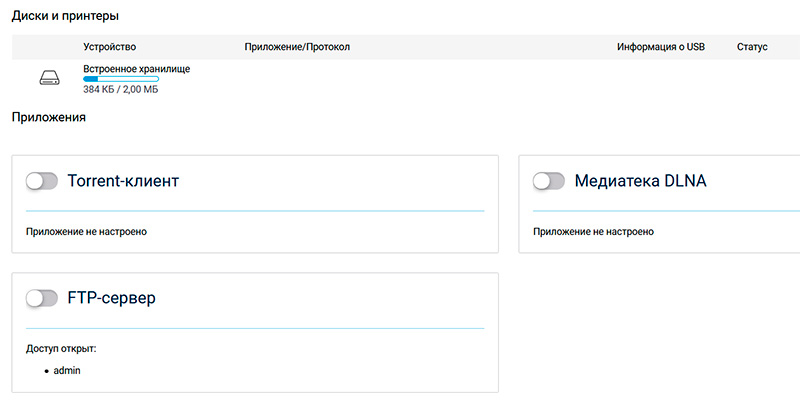
Task: Click 'Приложение не настроено' under Медиатека DLNA
Action: (x=593, y=231)
